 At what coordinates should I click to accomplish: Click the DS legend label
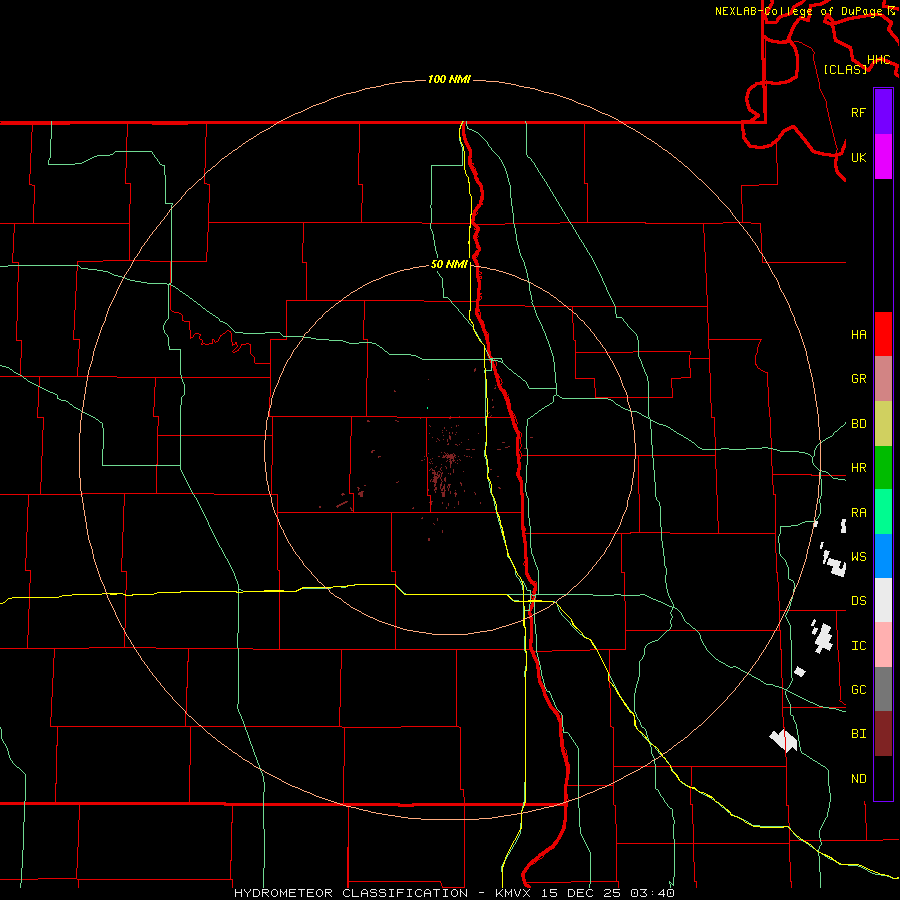tap(859, 601)
